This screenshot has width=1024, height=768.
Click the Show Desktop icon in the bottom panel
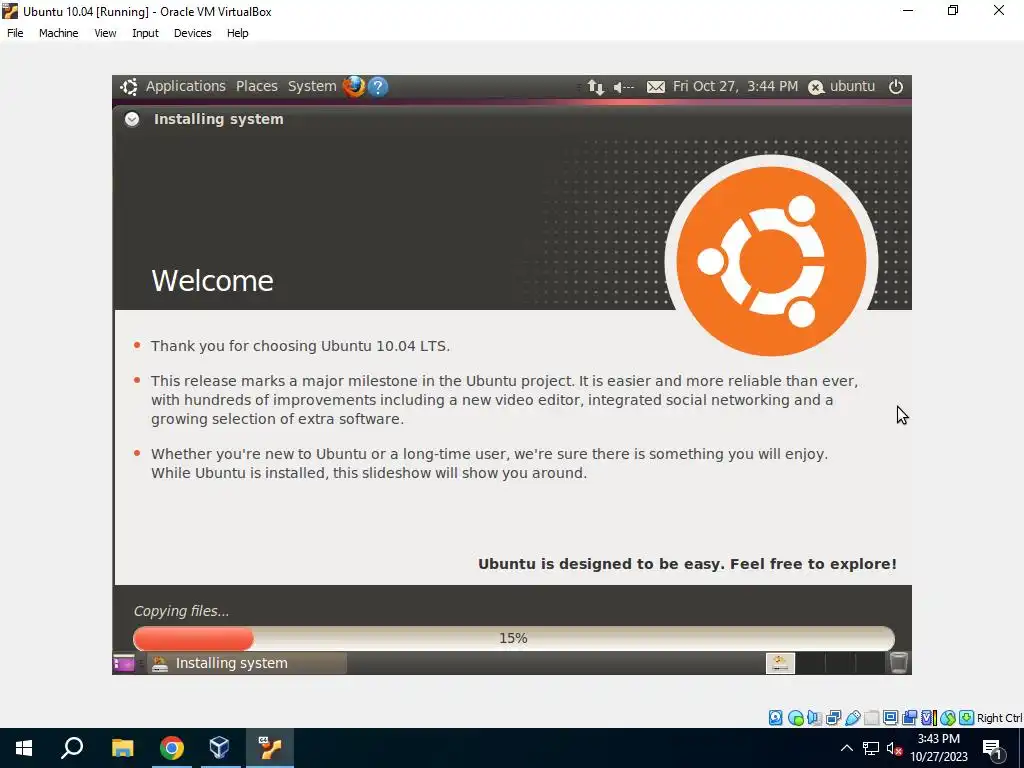[x=123, y=664]
